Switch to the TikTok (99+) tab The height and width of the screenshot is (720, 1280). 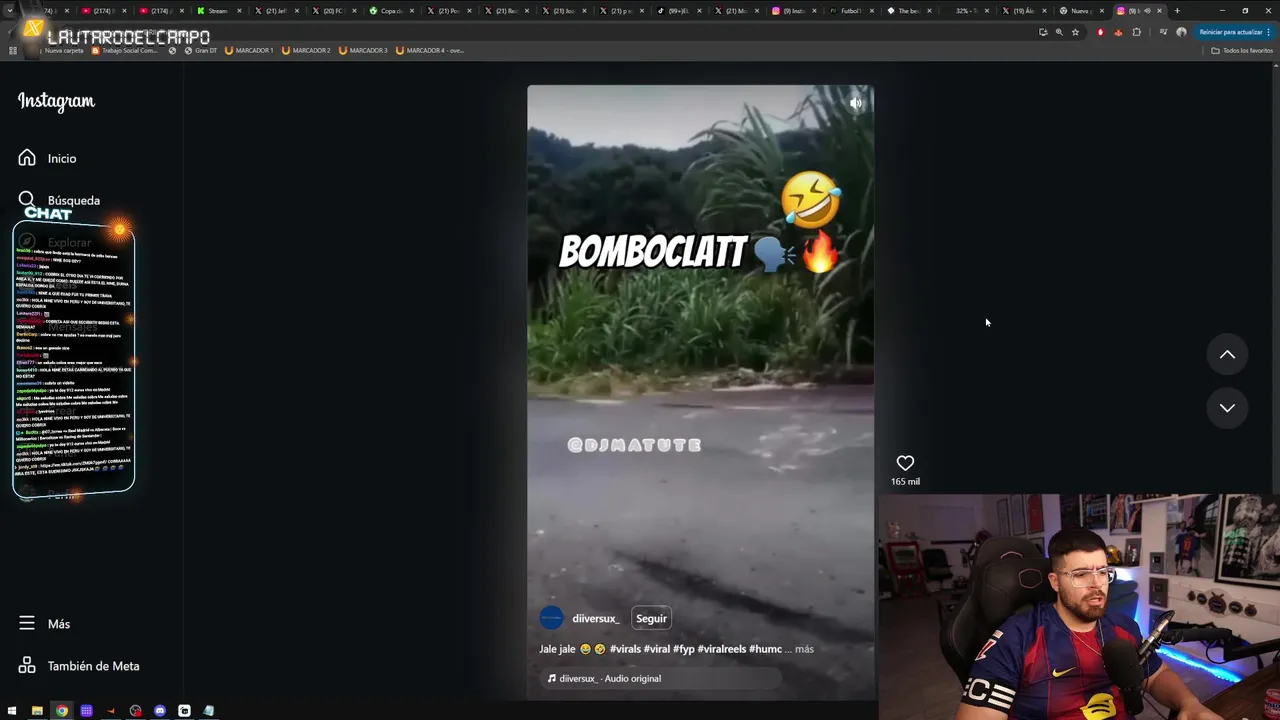[678, 10]
